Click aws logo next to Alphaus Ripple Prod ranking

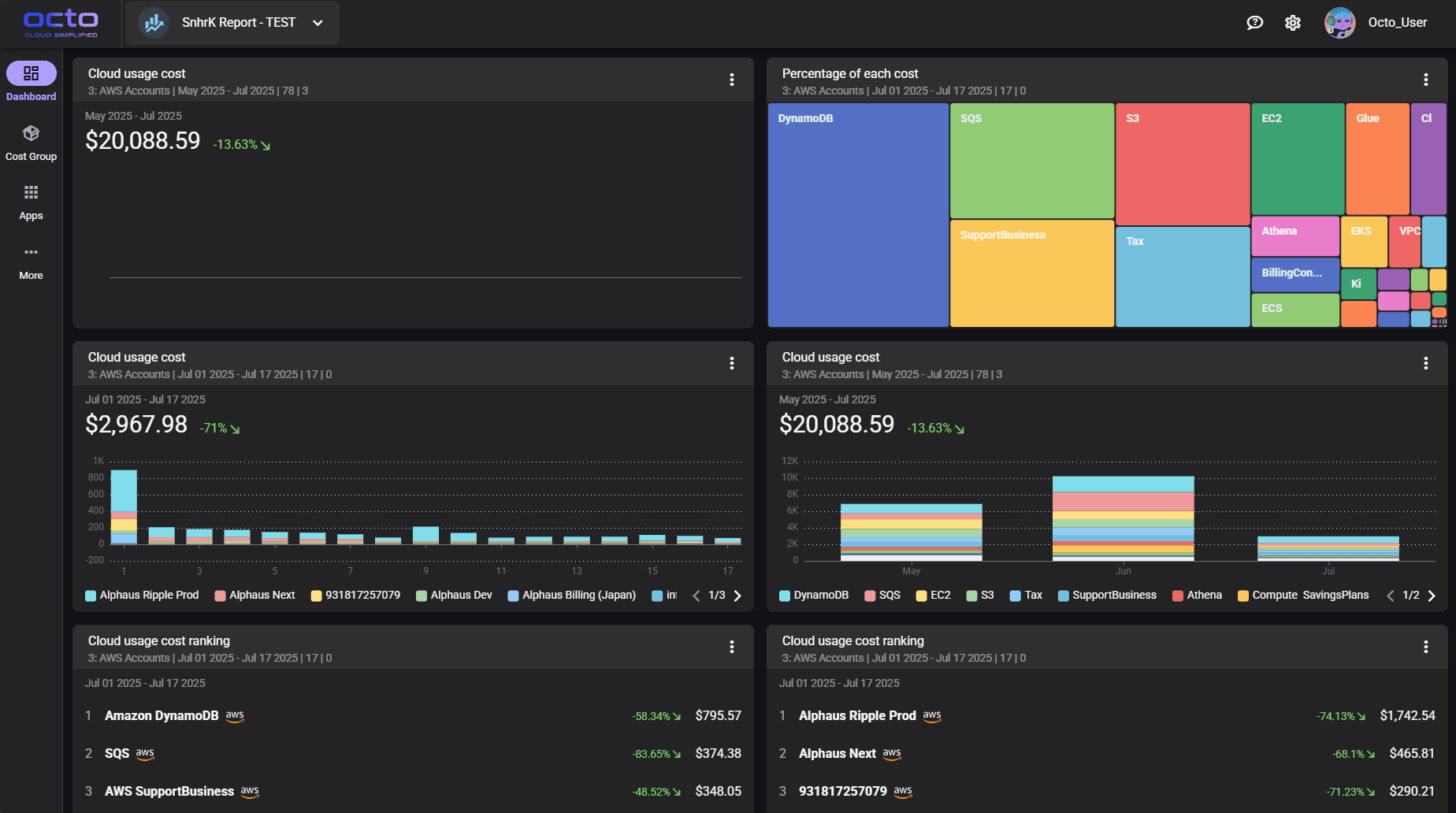932,716
